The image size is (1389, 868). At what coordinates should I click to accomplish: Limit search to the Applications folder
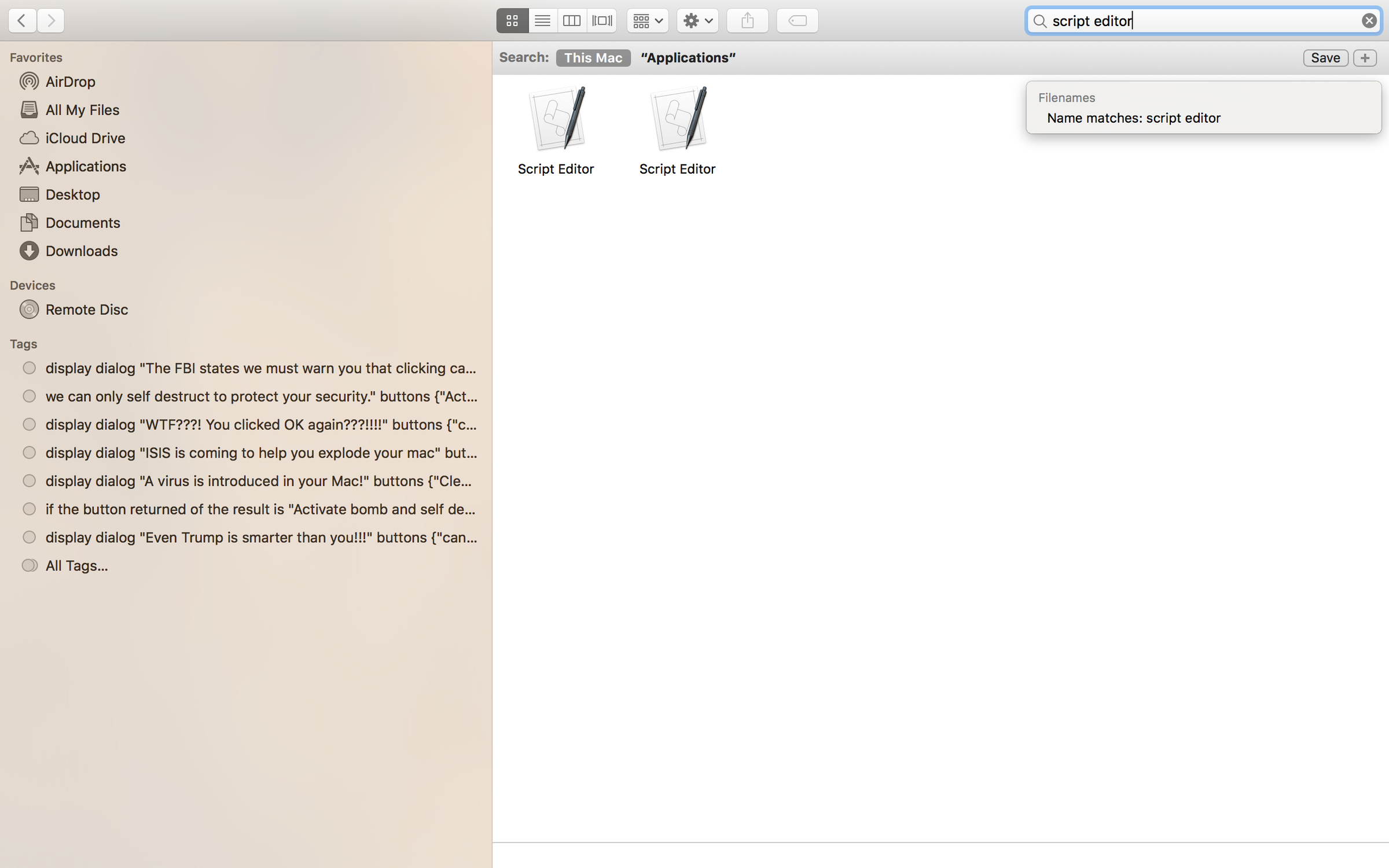coord(688,57)
